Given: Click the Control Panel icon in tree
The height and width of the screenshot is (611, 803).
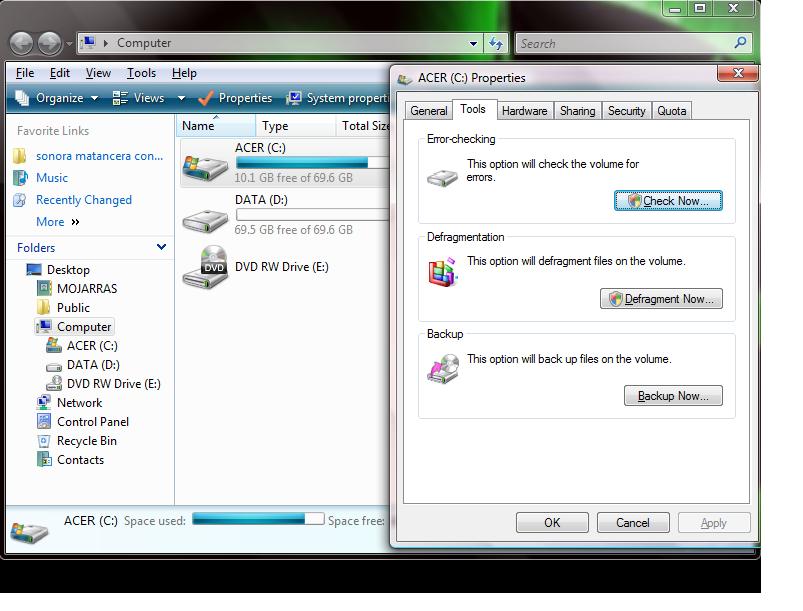Looking at the screenshot, I should (44, 422).
